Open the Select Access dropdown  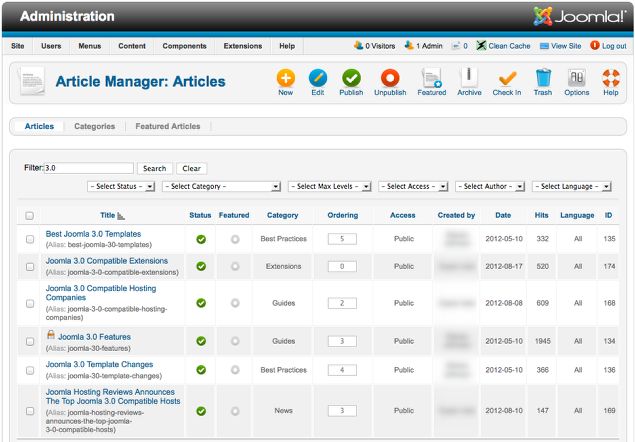pyautogui.click(x=413, y=186)
